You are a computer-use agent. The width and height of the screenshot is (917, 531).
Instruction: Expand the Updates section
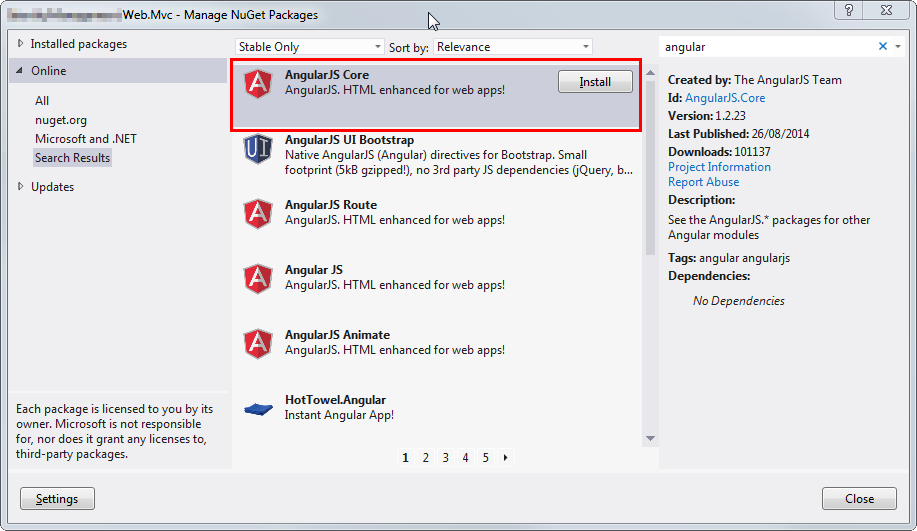(20, 186)
